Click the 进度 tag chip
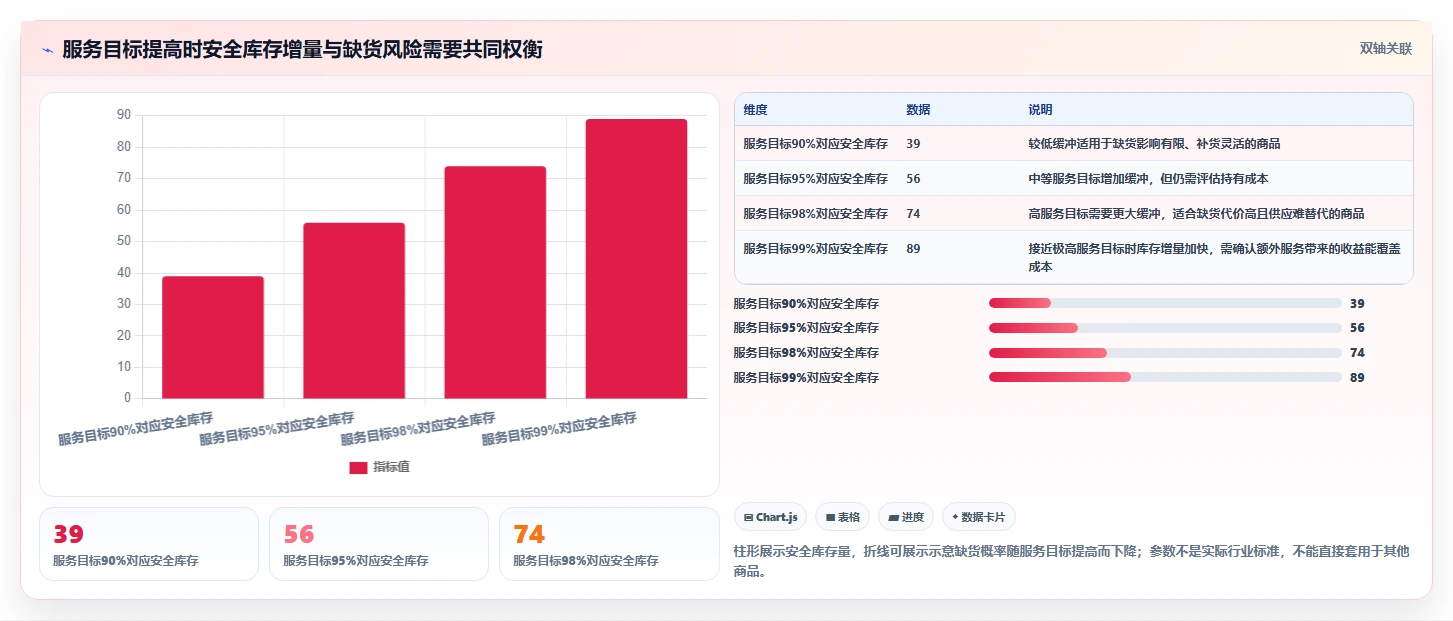 pyautogui.click(x=906, y=517)
